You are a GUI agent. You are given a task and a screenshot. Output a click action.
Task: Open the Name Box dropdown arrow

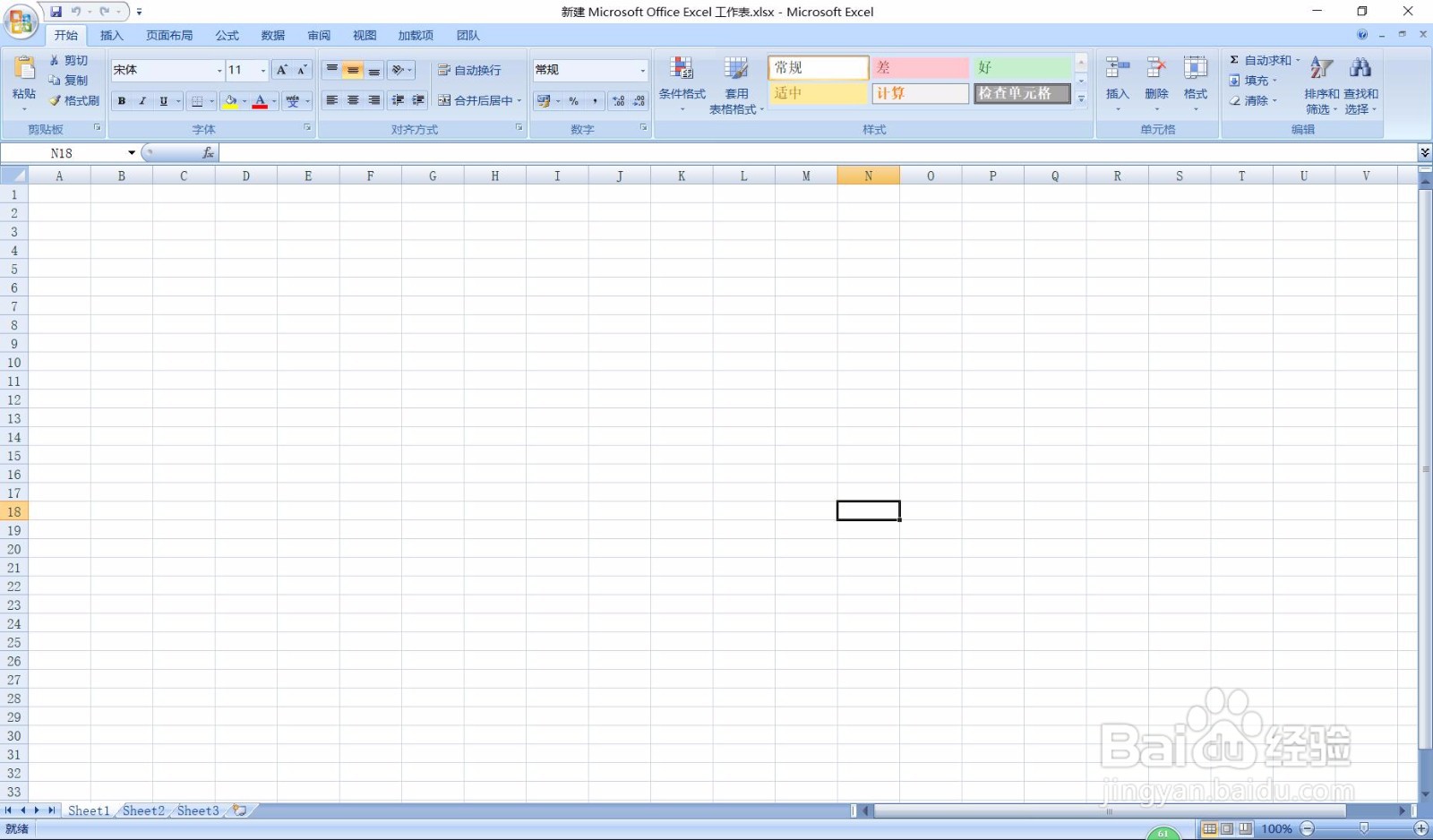pos(132,153)
